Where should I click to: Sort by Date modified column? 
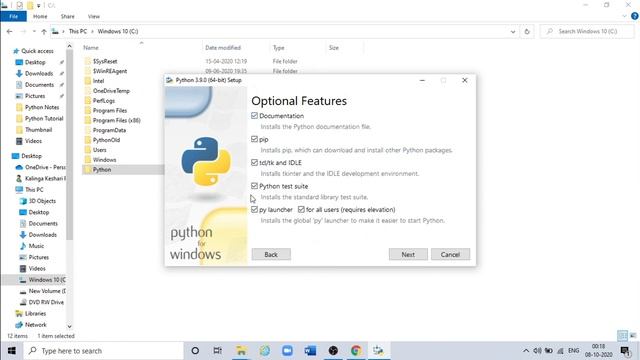[x=223, y=48]
